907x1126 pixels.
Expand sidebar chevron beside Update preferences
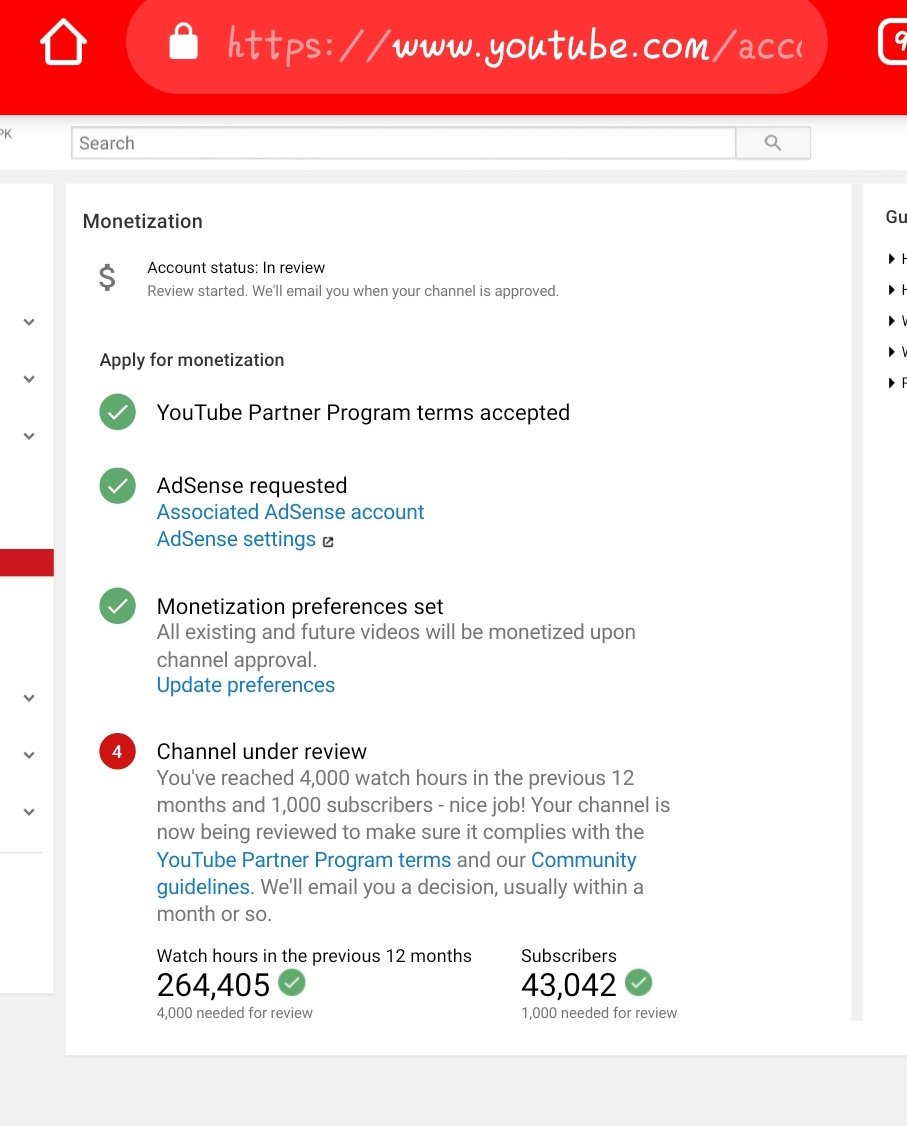(x=29, y=697)
